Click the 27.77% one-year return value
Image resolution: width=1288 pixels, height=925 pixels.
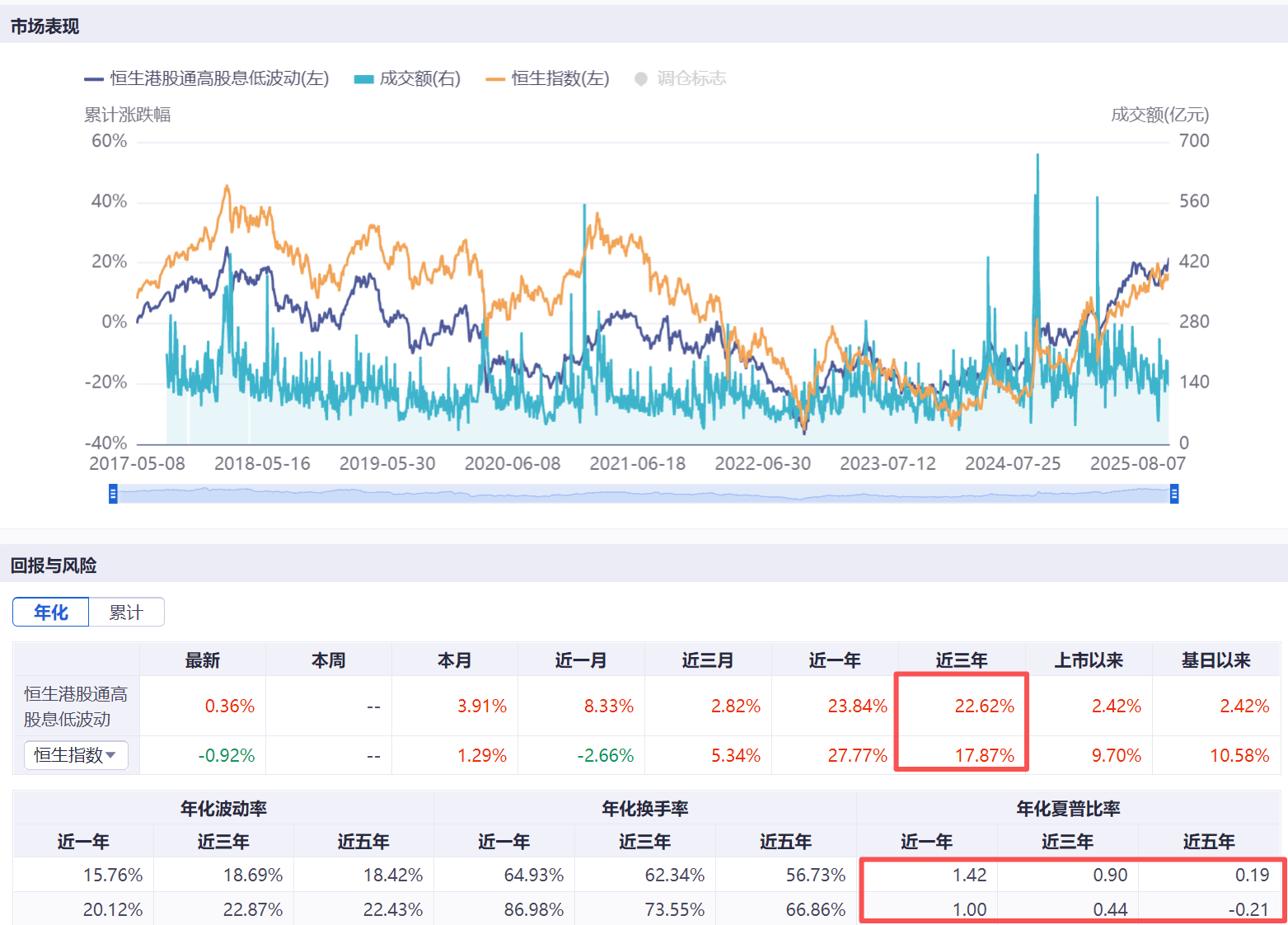857,755
